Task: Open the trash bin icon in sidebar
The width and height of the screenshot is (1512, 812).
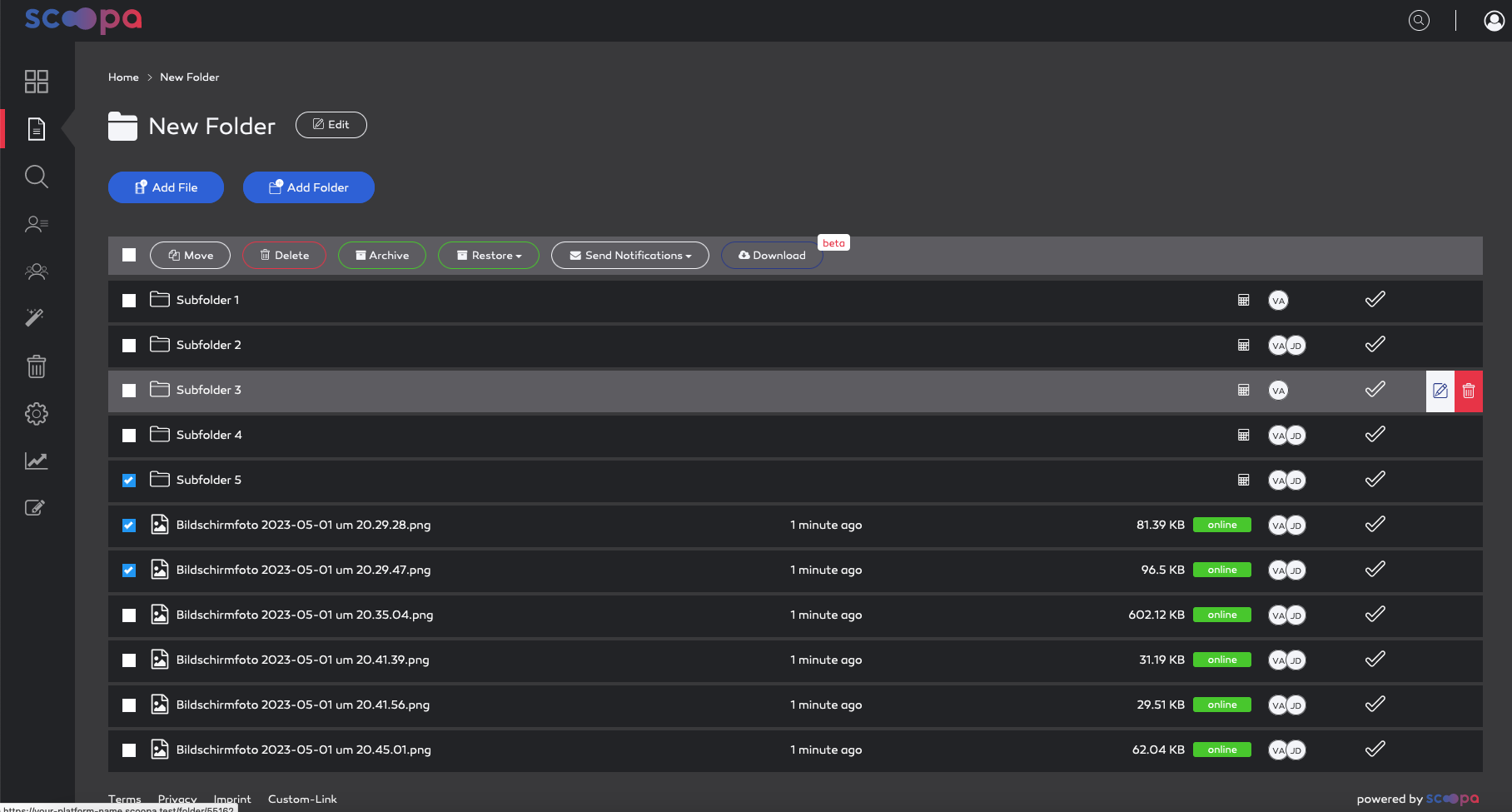Action: click(x=37, y=366)
